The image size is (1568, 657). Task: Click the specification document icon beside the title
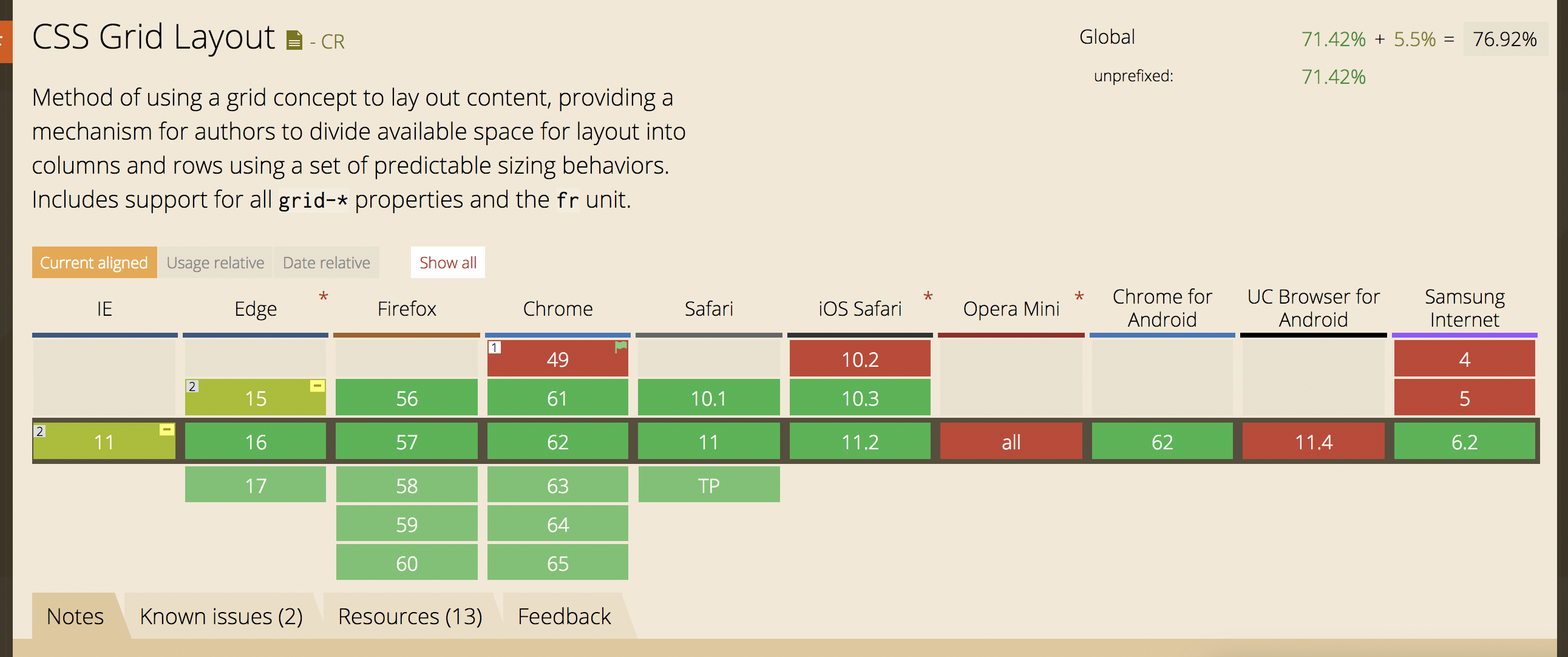[294, 39]
